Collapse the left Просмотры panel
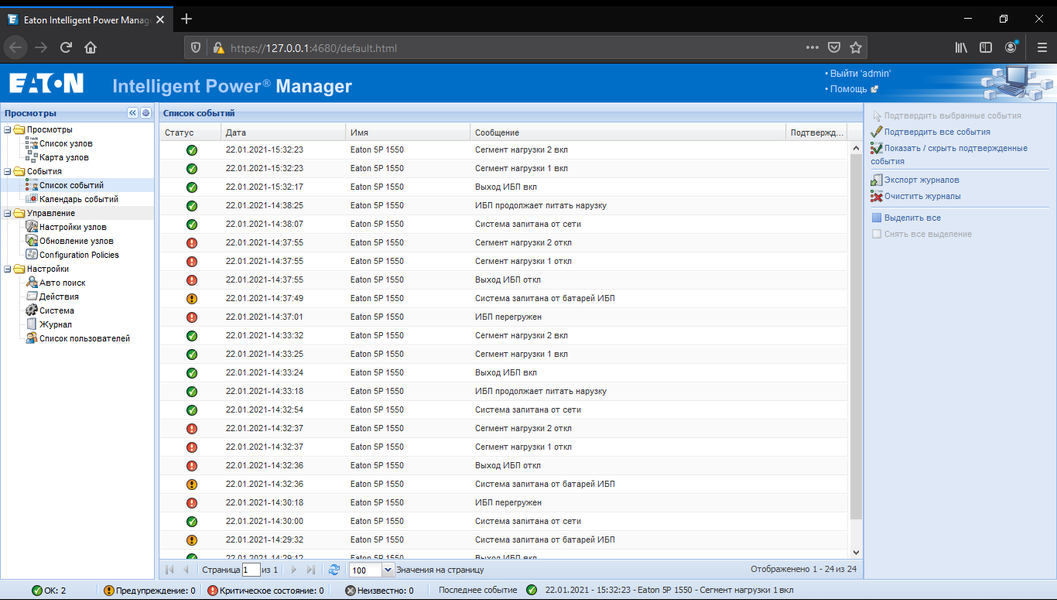 point(133,113)
